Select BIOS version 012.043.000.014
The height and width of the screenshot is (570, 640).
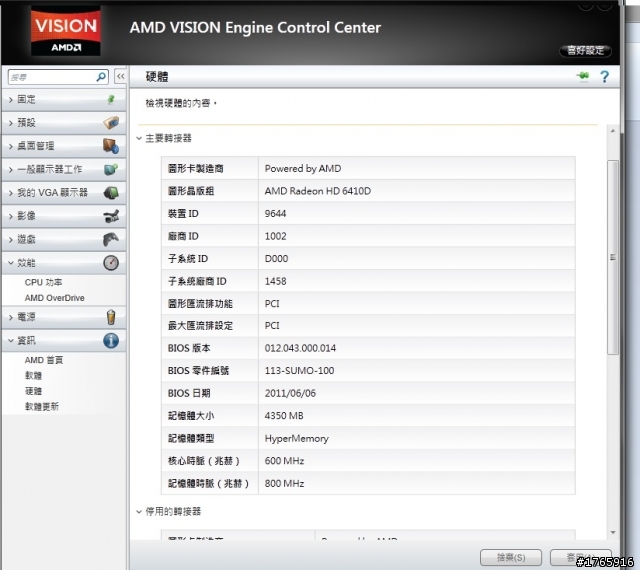(300, 348)
